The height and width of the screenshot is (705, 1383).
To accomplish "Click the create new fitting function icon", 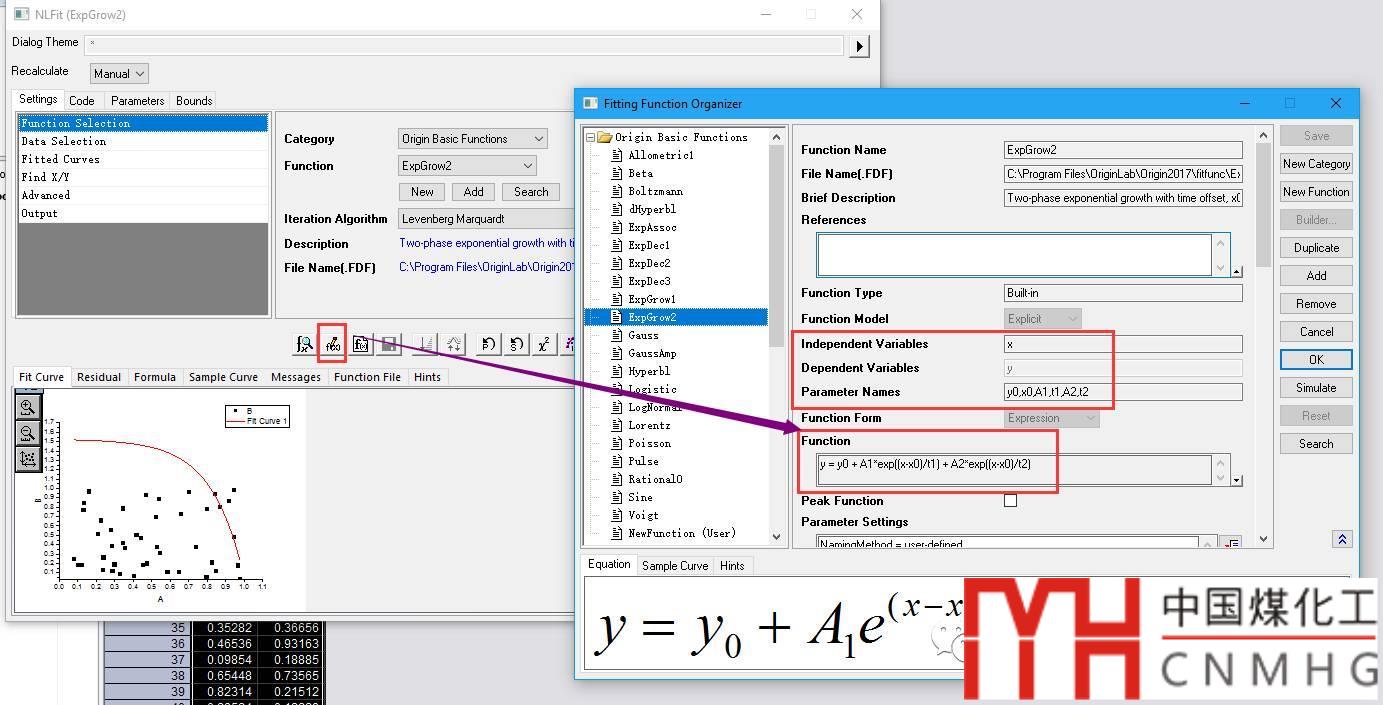I will (x=361, y=344).
